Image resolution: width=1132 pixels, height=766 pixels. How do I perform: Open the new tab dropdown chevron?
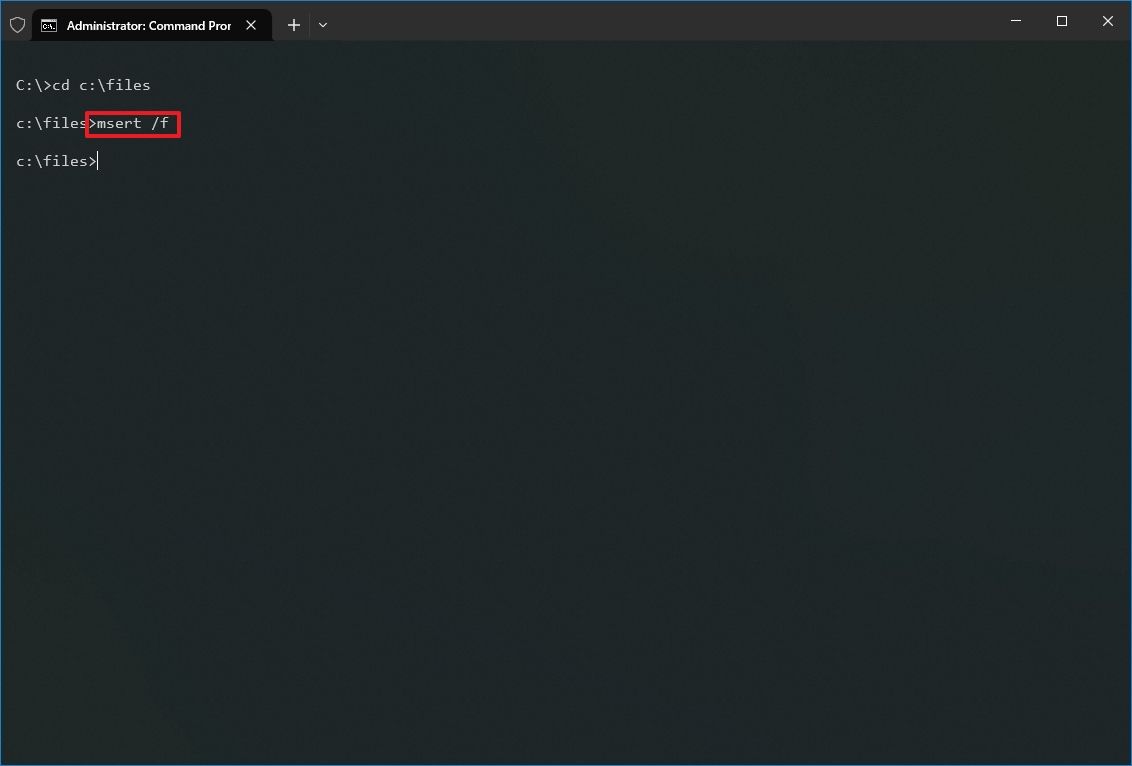(x=322, y=24)
